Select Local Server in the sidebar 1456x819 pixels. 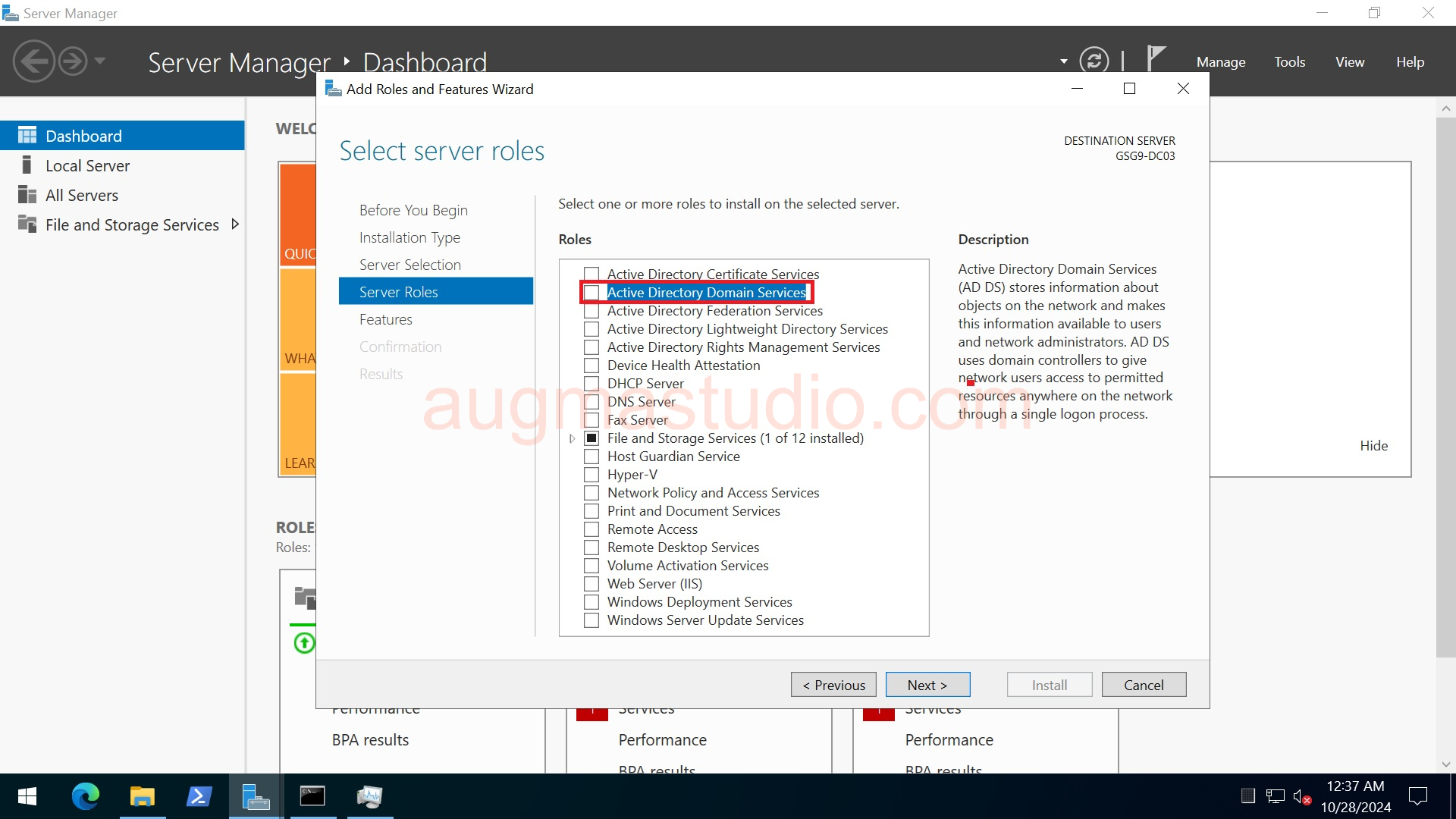pyautogui.click(x=86, y=165)
